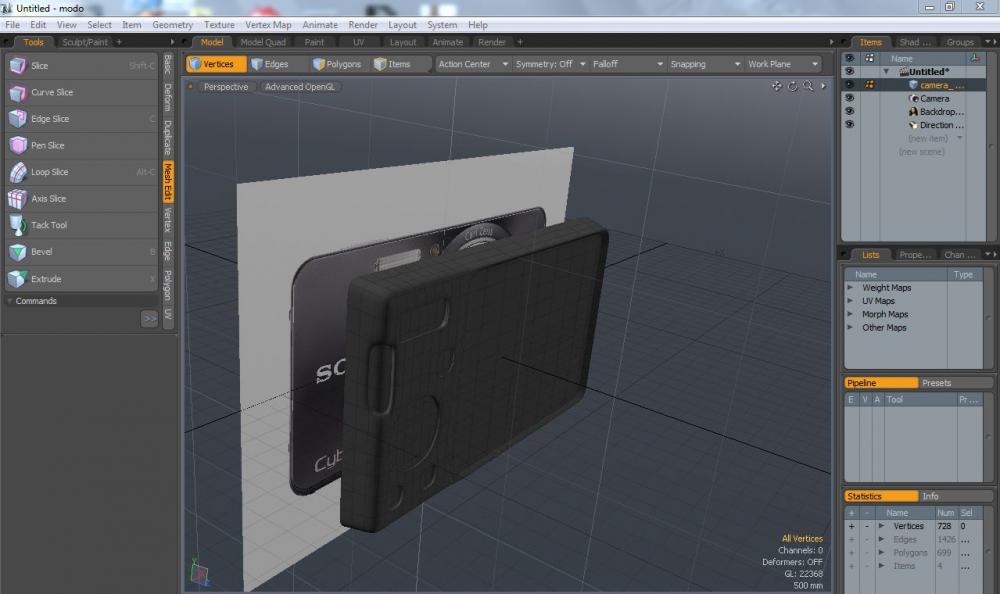
Task: Hide the Directional light item
Action: (849, 125)
